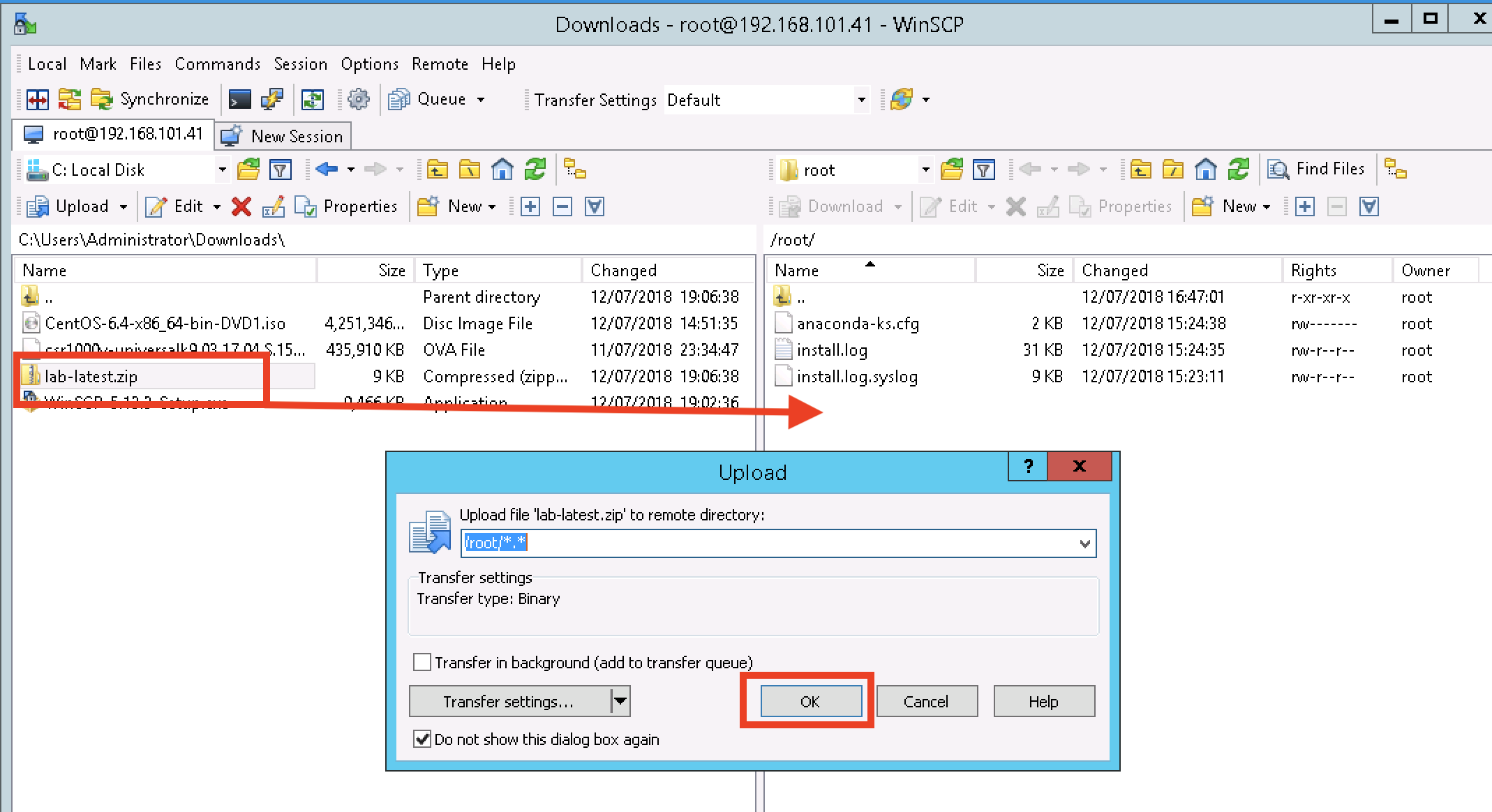1492x812 pixels.
Task: Open the Local menu
Action: pyautogui.click(x=47, y=64)
